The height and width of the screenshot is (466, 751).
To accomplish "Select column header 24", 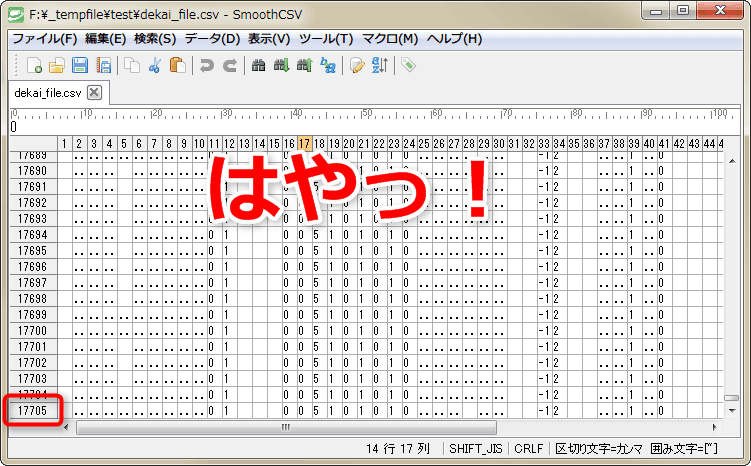I will (409, 144).
